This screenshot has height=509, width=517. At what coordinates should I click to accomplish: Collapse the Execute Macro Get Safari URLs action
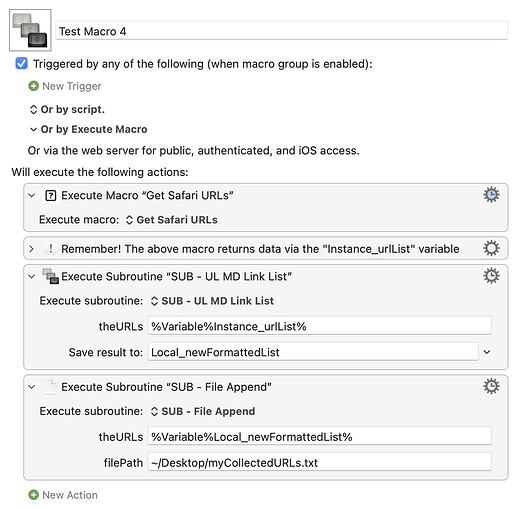[x=32, y=195]
